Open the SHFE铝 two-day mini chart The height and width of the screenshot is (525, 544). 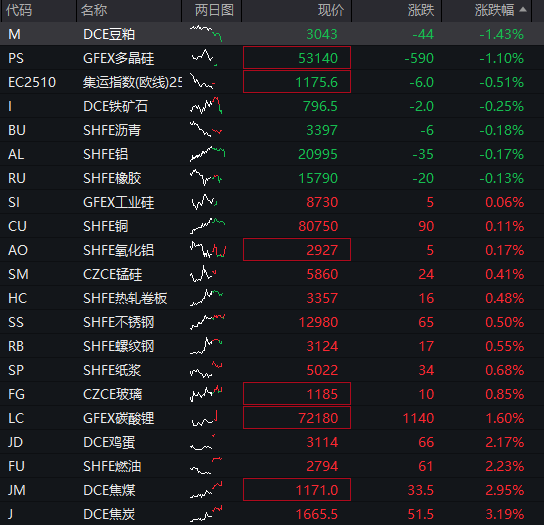(x=207, y=154)
